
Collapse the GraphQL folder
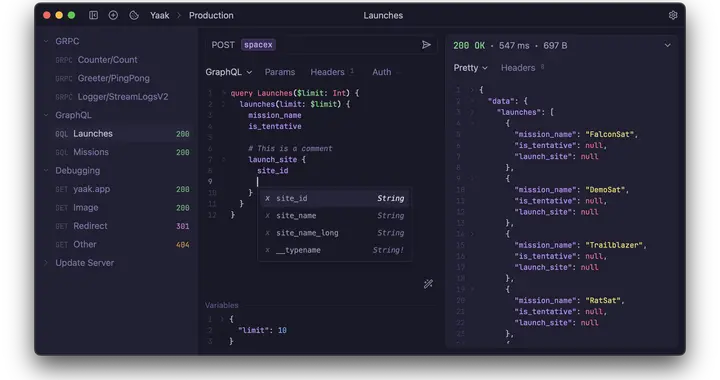tap(46, 115)
